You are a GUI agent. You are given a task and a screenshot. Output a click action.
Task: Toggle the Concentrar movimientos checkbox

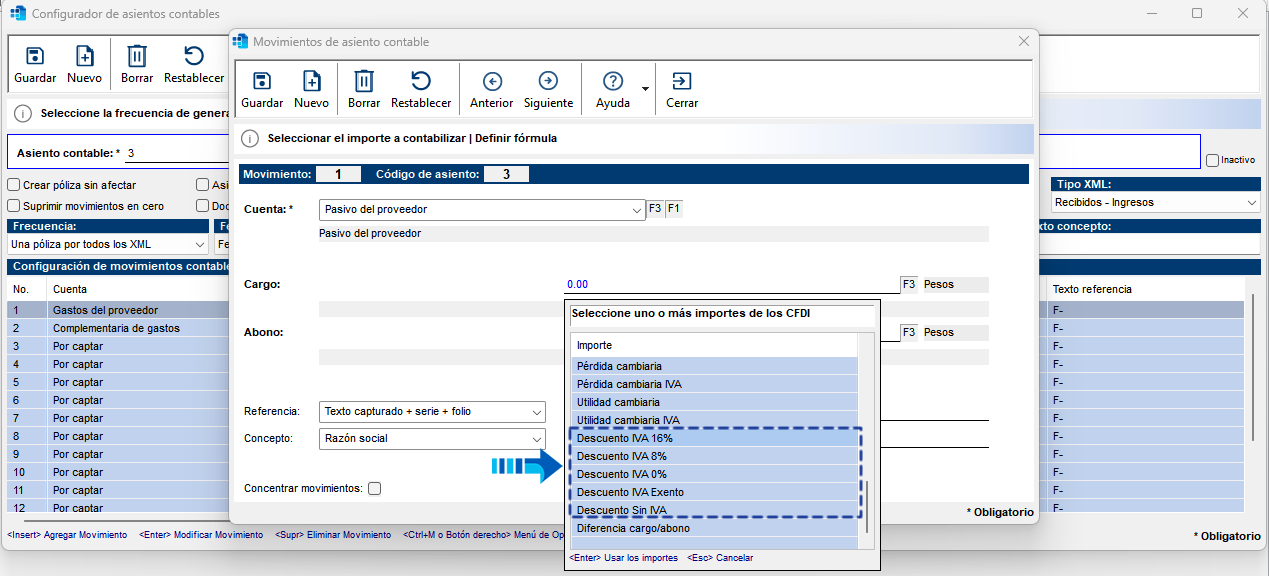coord(375,489)
